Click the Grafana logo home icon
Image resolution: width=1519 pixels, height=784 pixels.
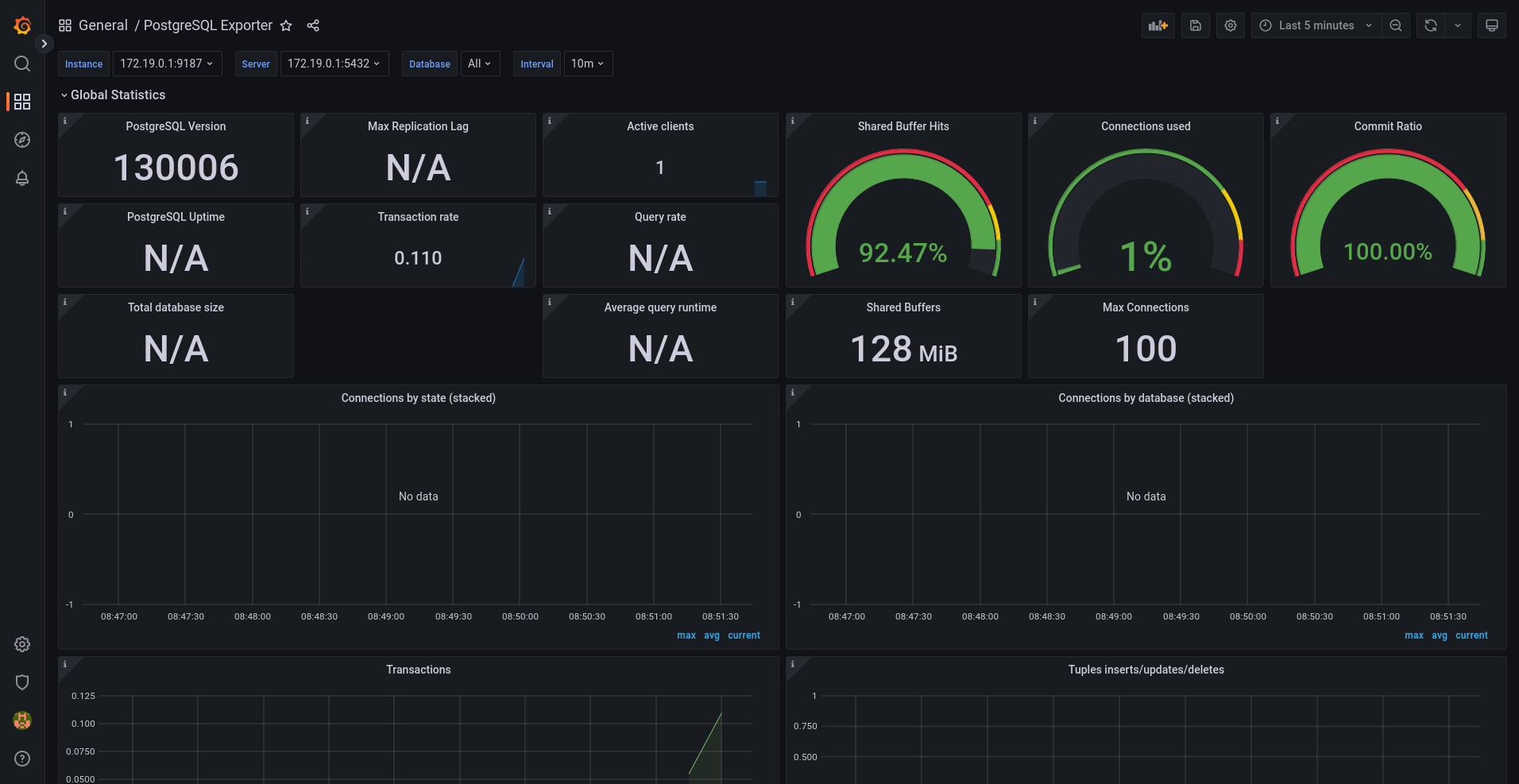tap(22, 25)
